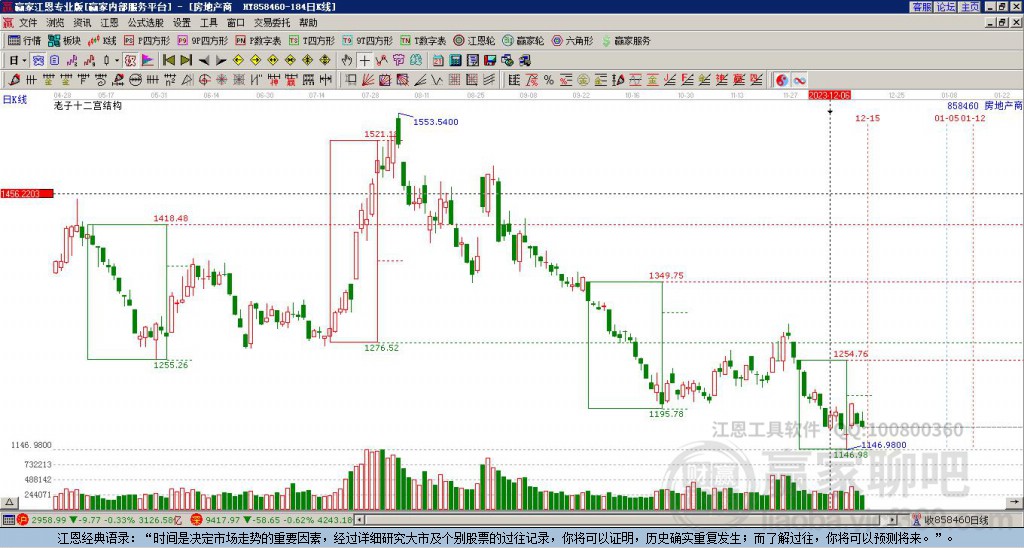This screenshot has width=1024, height=548.
Task: Click the purple 节 solar term icon
Action: point(398,61)
